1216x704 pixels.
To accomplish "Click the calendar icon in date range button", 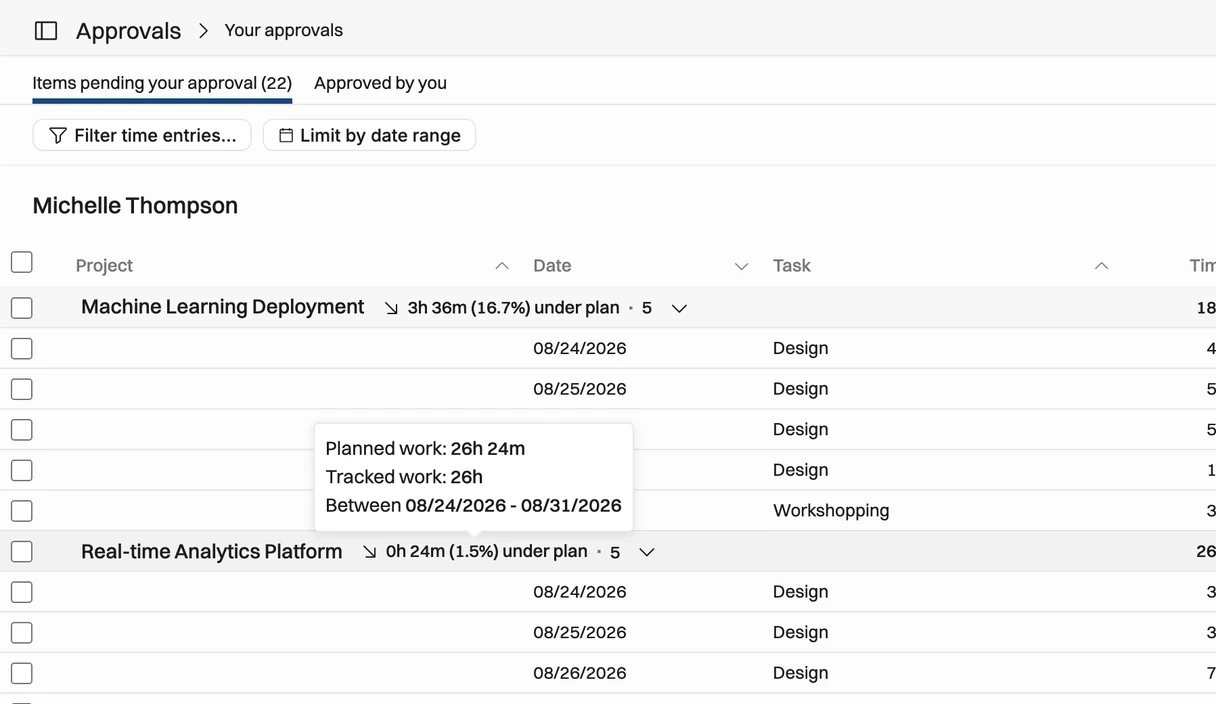I will 286,135.
